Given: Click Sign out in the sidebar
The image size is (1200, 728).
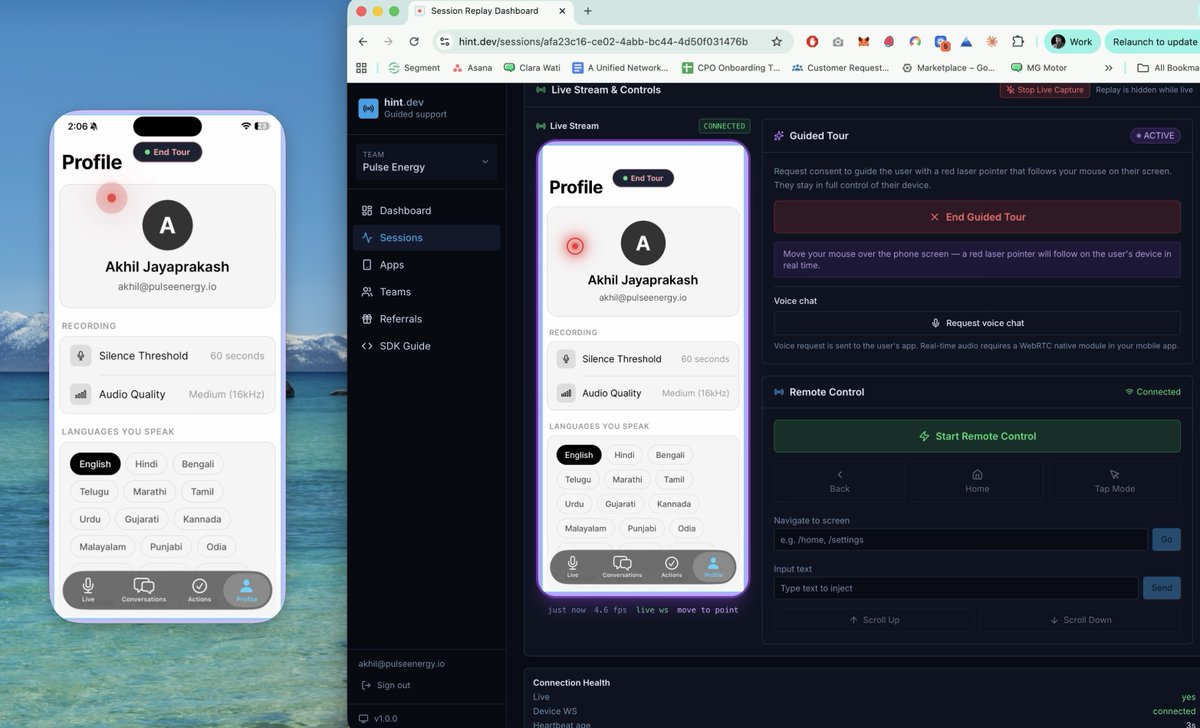Looking at the screenshot, I should (386, 685).
